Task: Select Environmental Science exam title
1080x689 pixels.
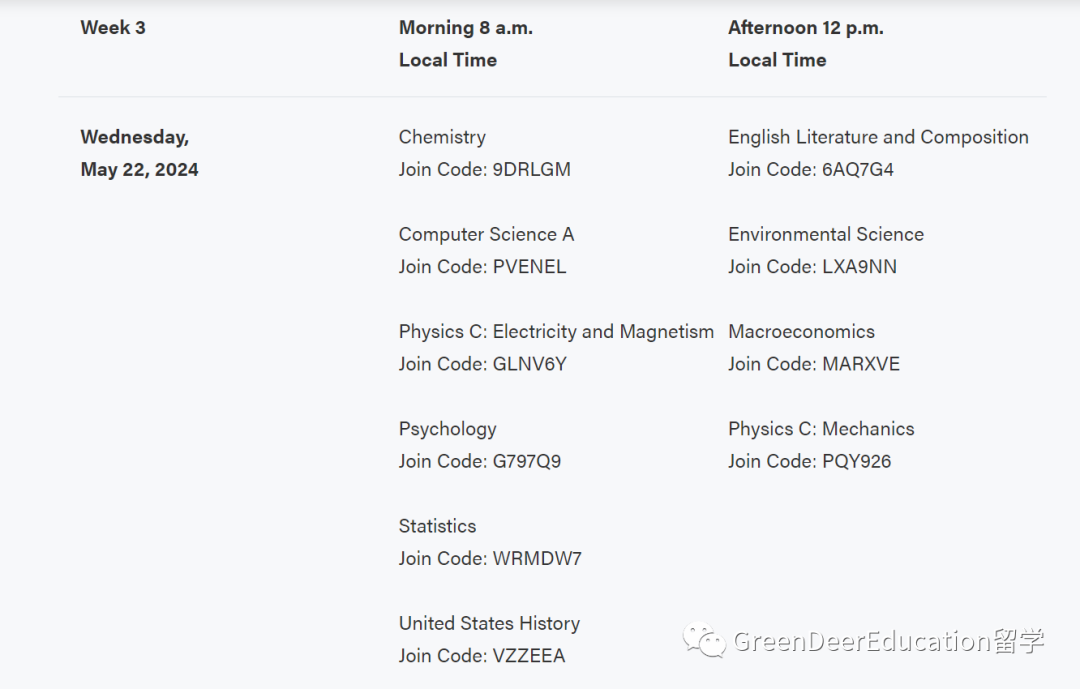Action: (826, 234)
